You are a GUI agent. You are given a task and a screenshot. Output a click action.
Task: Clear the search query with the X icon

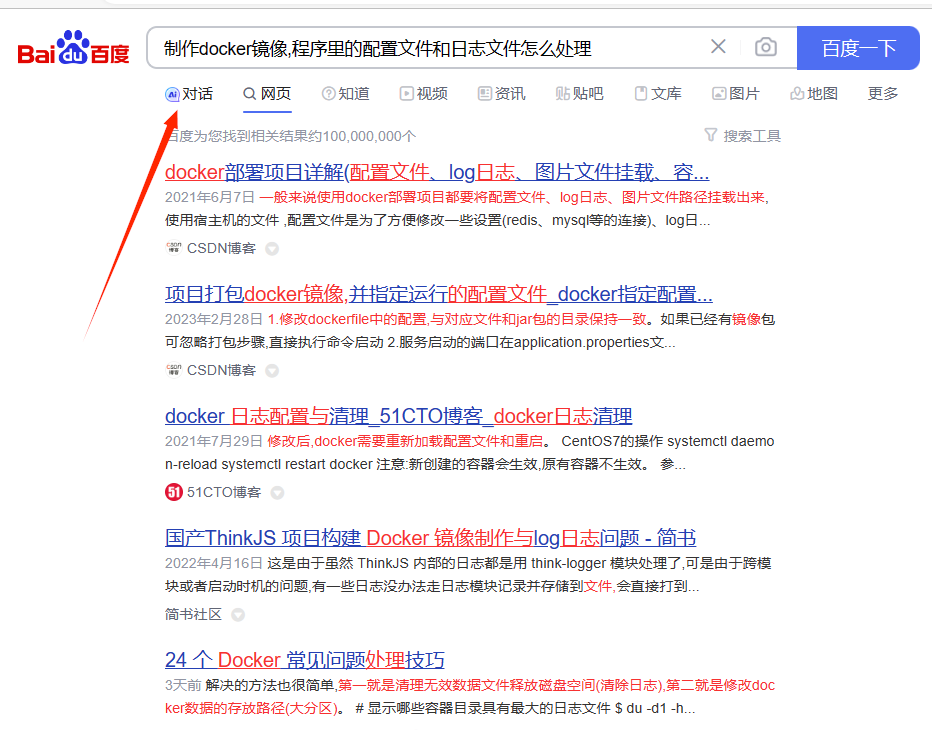(718, 46)
